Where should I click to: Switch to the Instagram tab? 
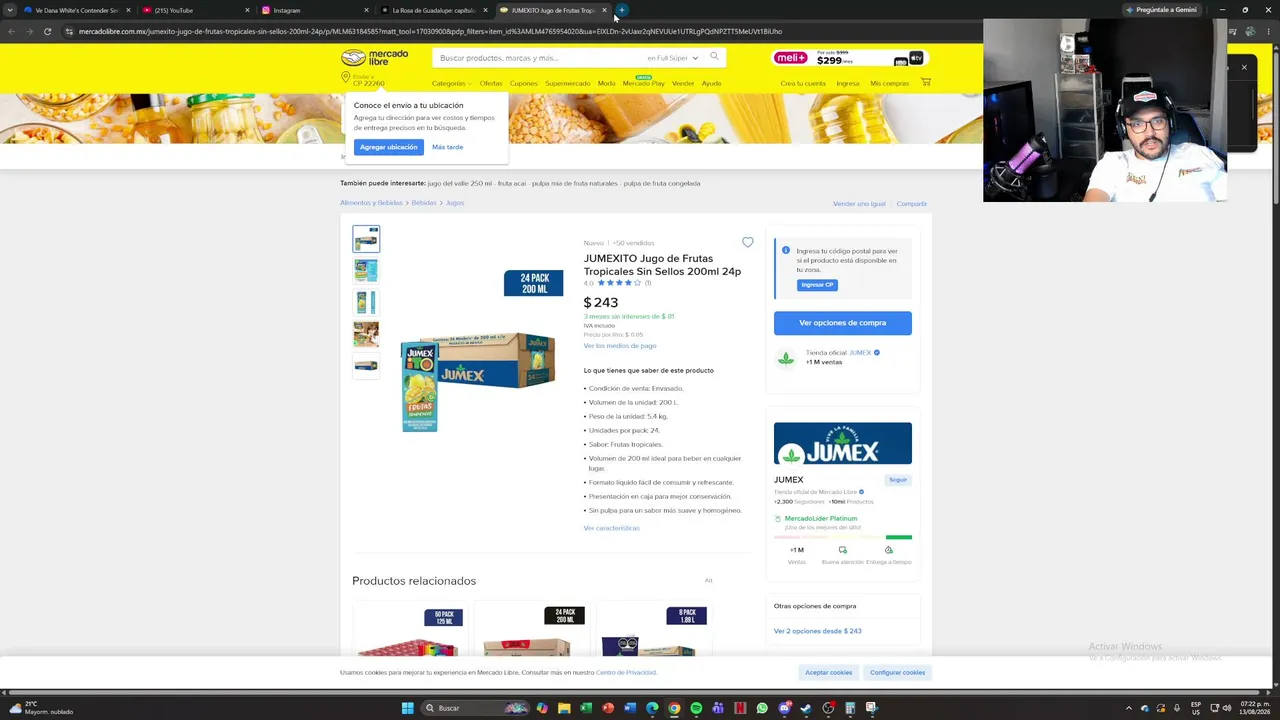(314, 10)
